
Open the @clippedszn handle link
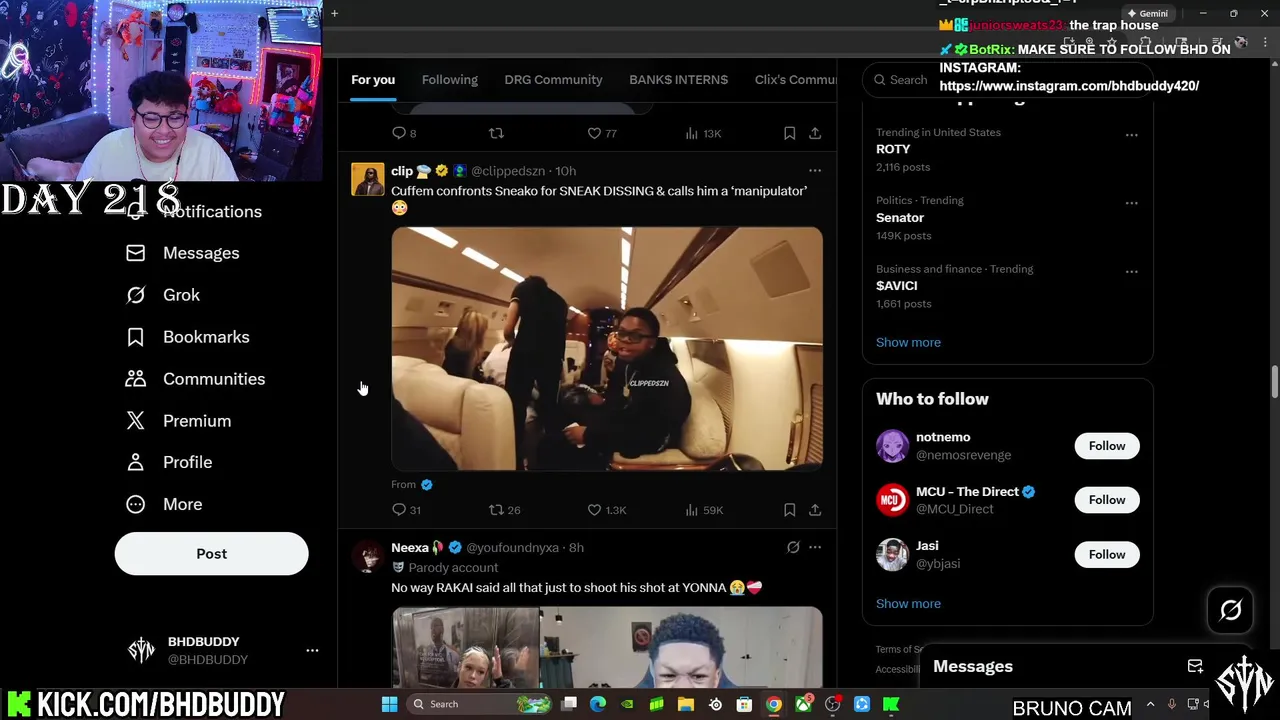tap(509, 171)
